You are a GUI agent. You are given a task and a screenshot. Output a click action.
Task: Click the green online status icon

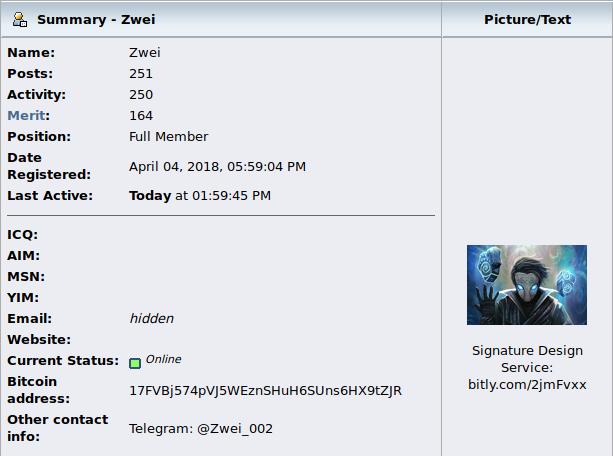(135, 363)
